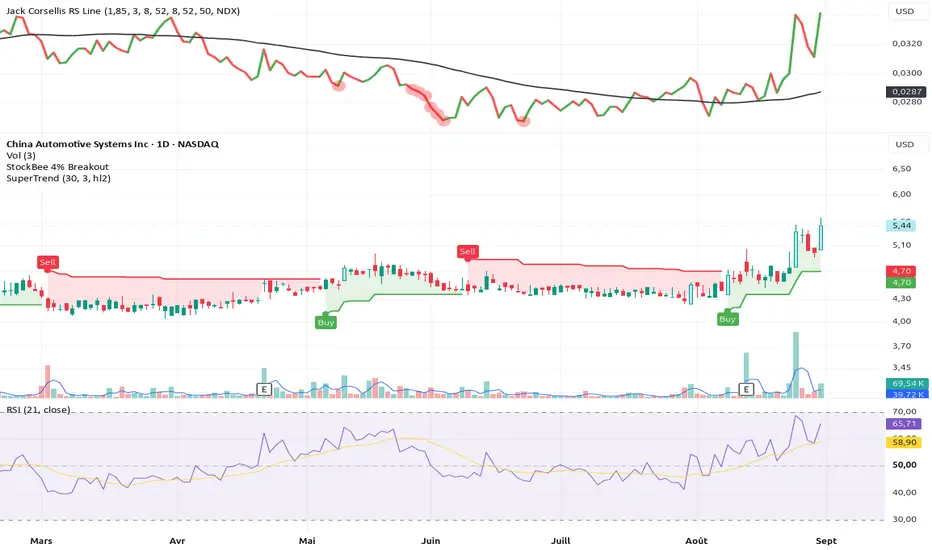The height and width of the screenshot is (550, 932).
Task: Select the SuperTrend (30, 3, hl2) legend
Action: 58,178
